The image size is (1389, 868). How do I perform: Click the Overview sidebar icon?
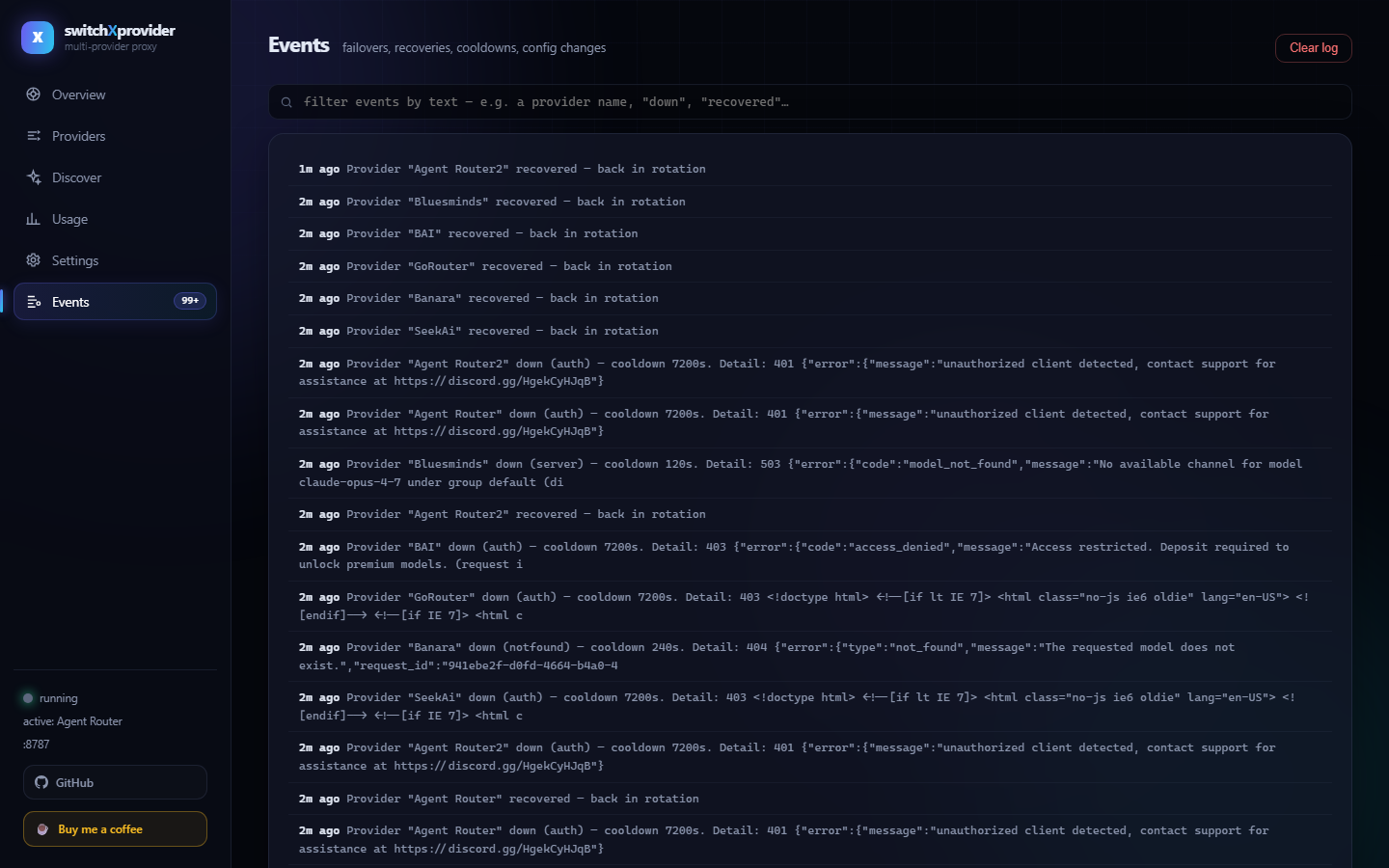pyautogui.click(x=34, y=95)
